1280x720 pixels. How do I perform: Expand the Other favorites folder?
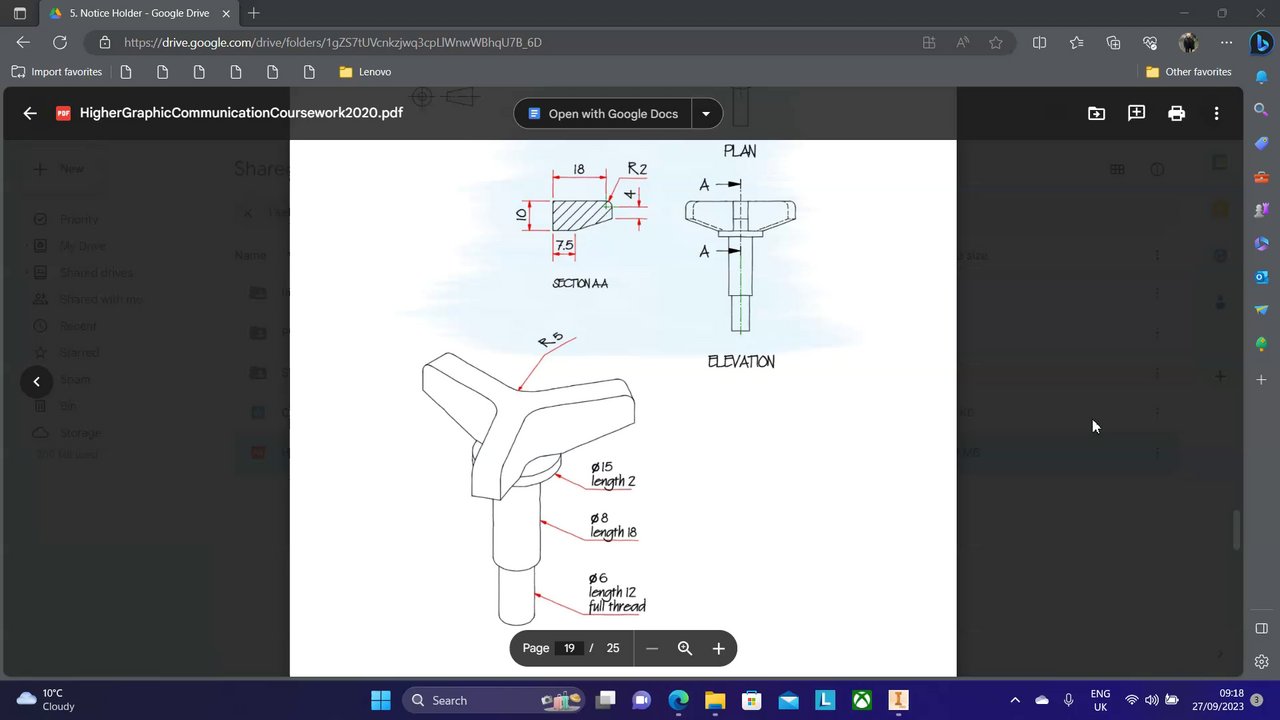[x=1189, y=72]
